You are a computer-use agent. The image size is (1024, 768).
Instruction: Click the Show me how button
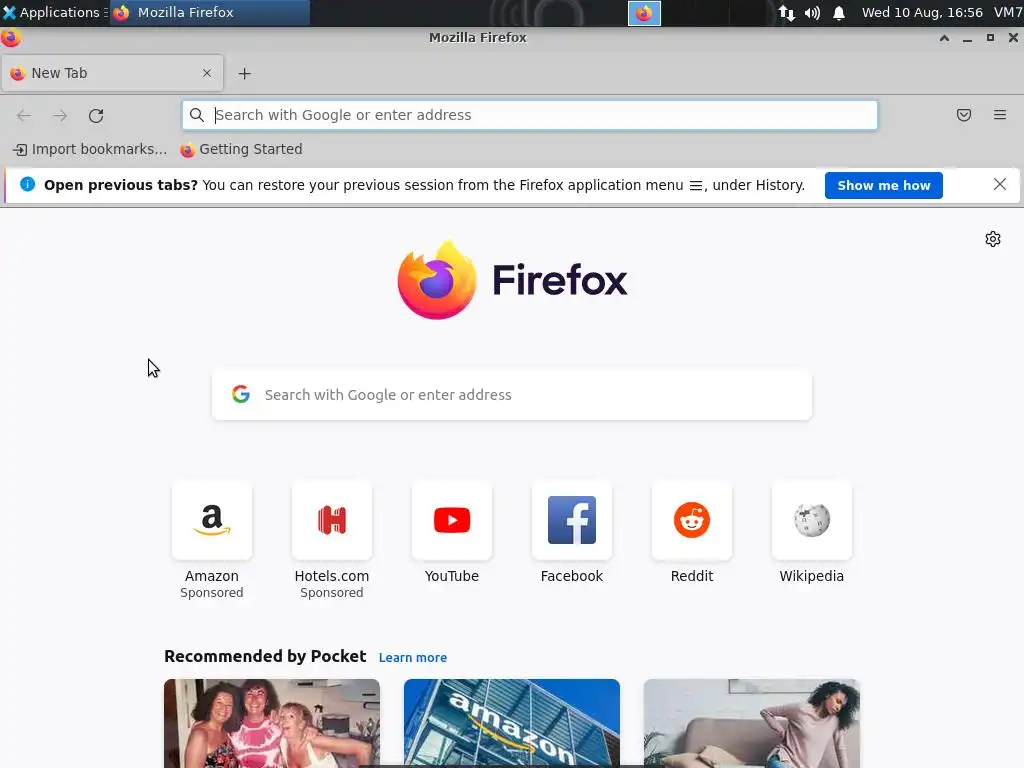[883, 185]
